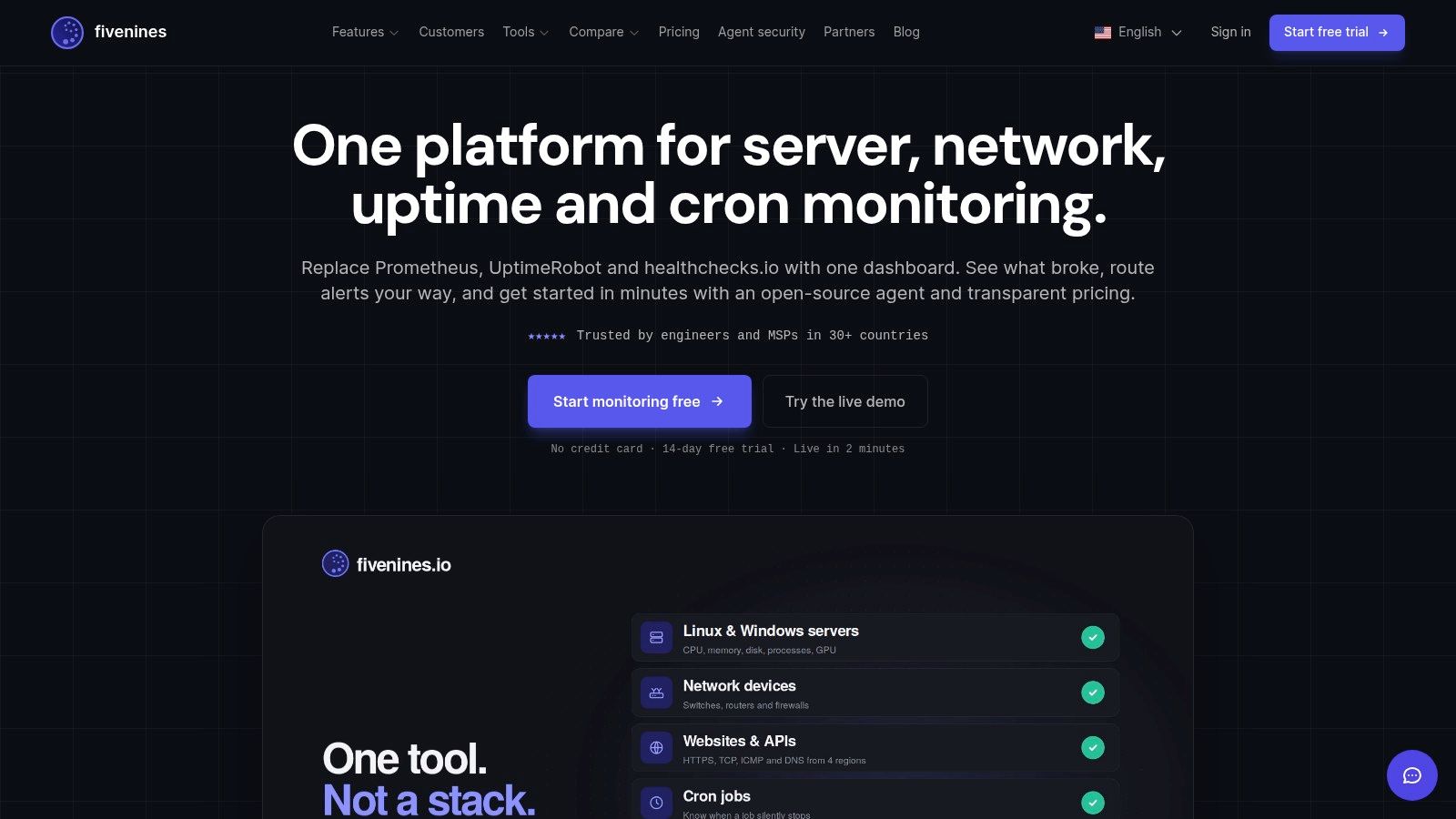Click the 'Not a stack.' purple heading

pos(430,800)
